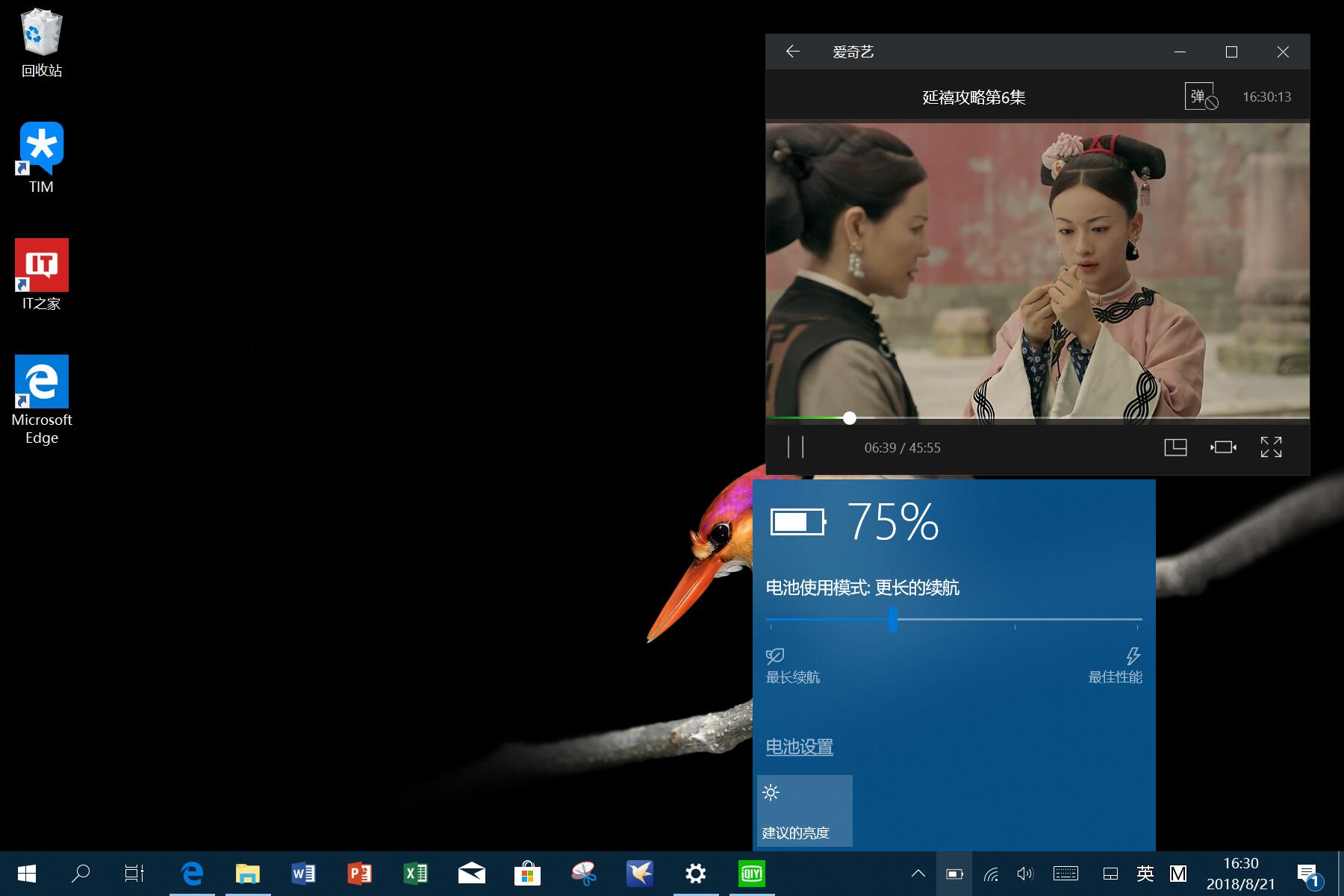Click the best performance lightning icon
The width and height of the screenshot is (1344, 896).
click(x=1133, y=656)
